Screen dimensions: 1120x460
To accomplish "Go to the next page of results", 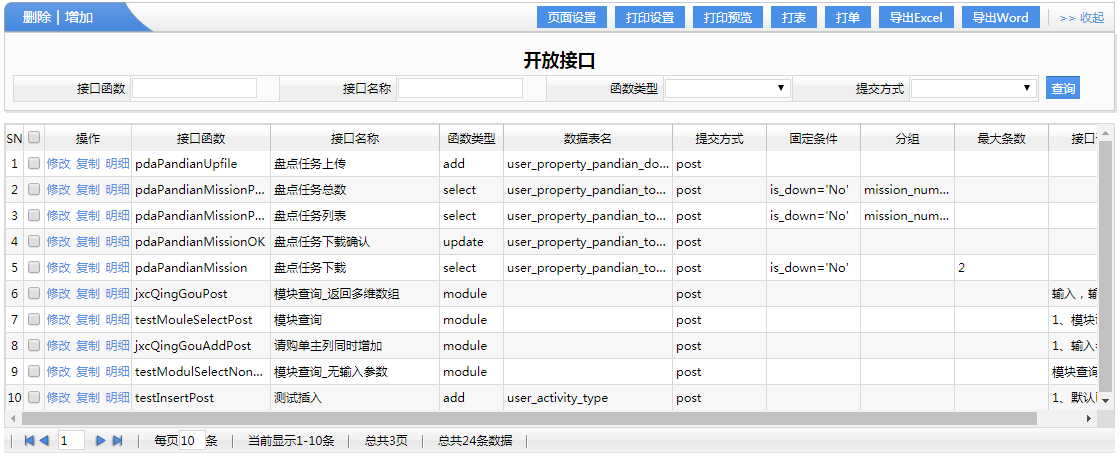I will [101, 441].
